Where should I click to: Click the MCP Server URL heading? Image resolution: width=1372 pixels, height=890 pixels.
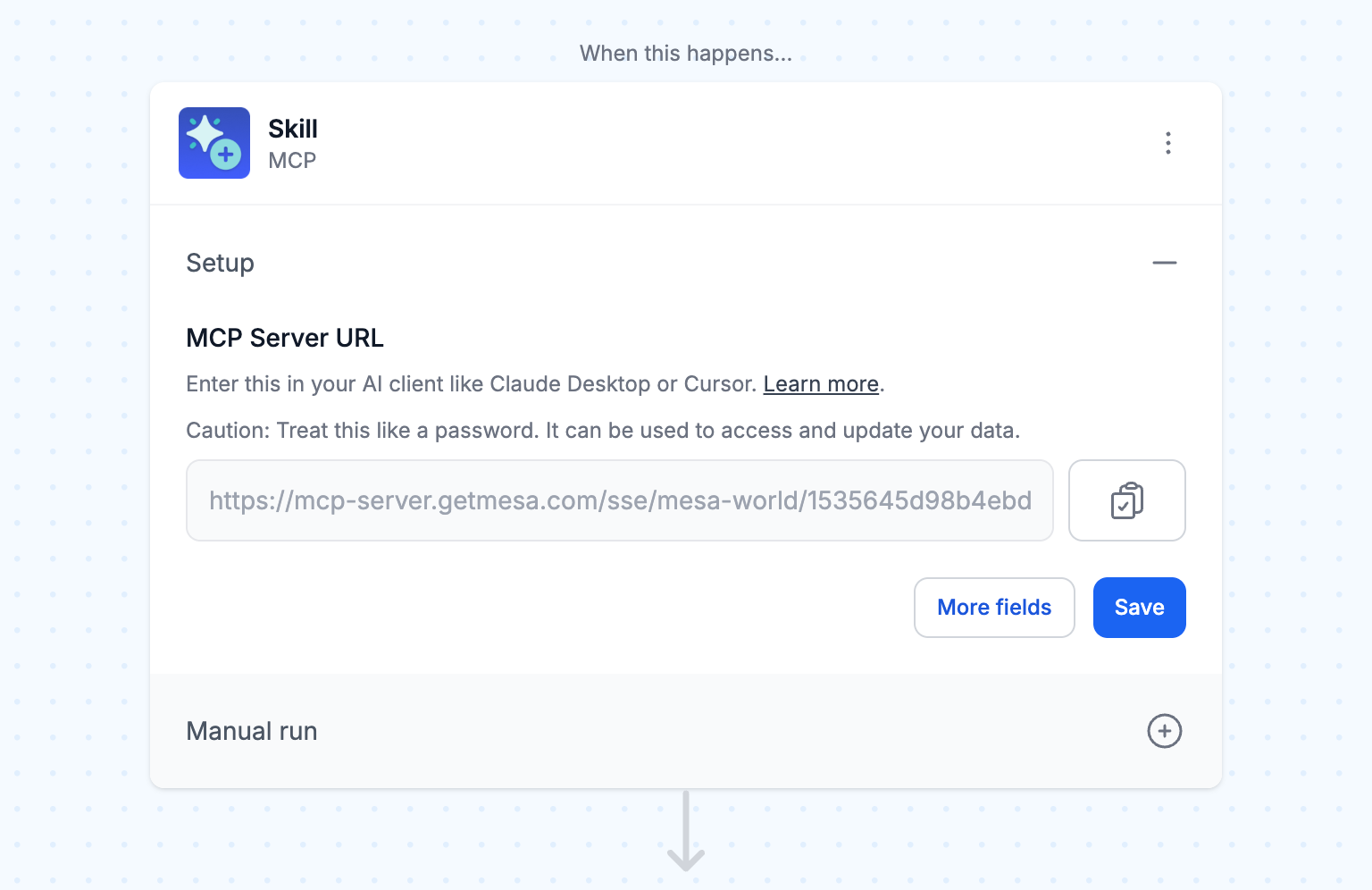click(285, 338)
